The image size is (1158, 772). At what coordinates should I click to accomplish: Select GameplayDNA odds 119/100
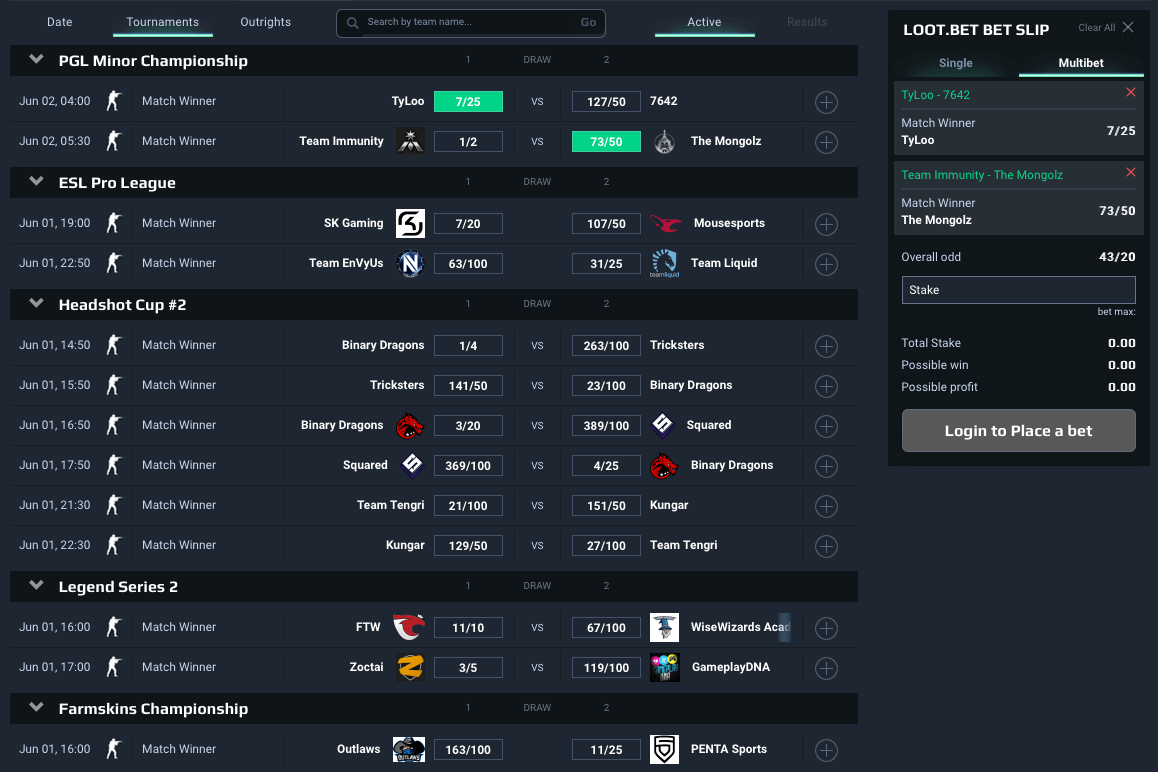click(x=606, y=667)
